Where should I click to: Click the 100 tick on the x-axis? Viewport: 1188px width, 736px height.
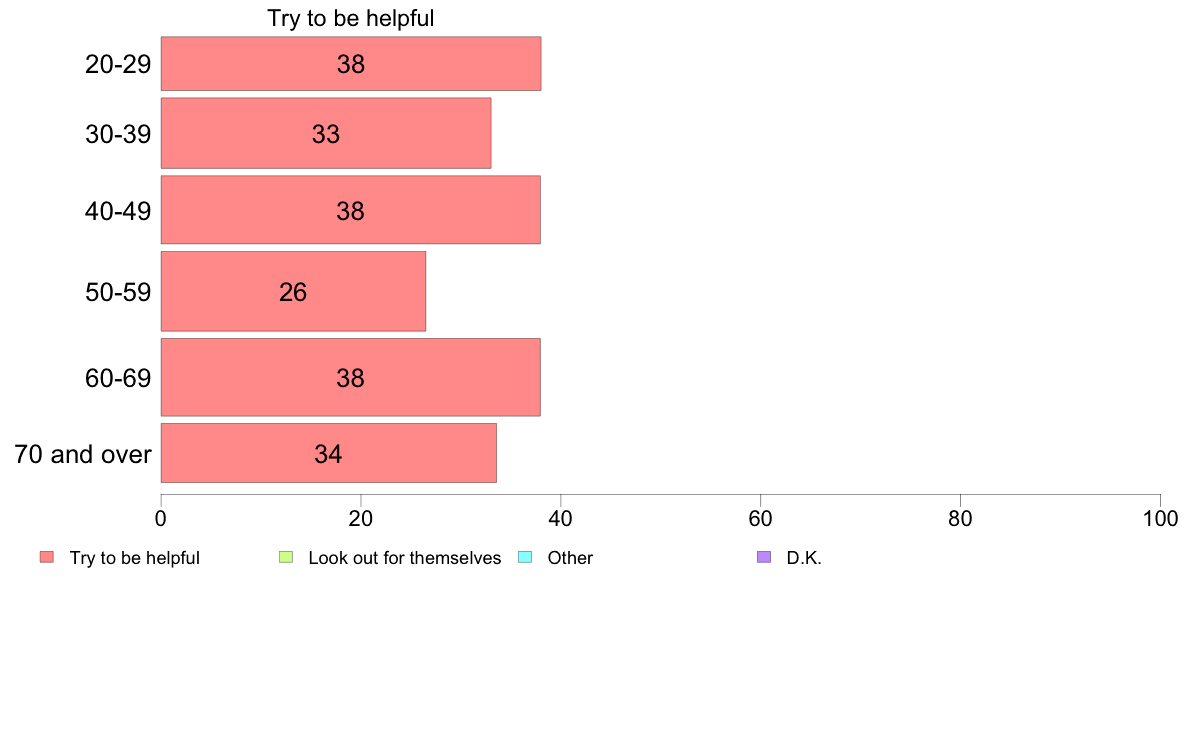coord(1160,518)
